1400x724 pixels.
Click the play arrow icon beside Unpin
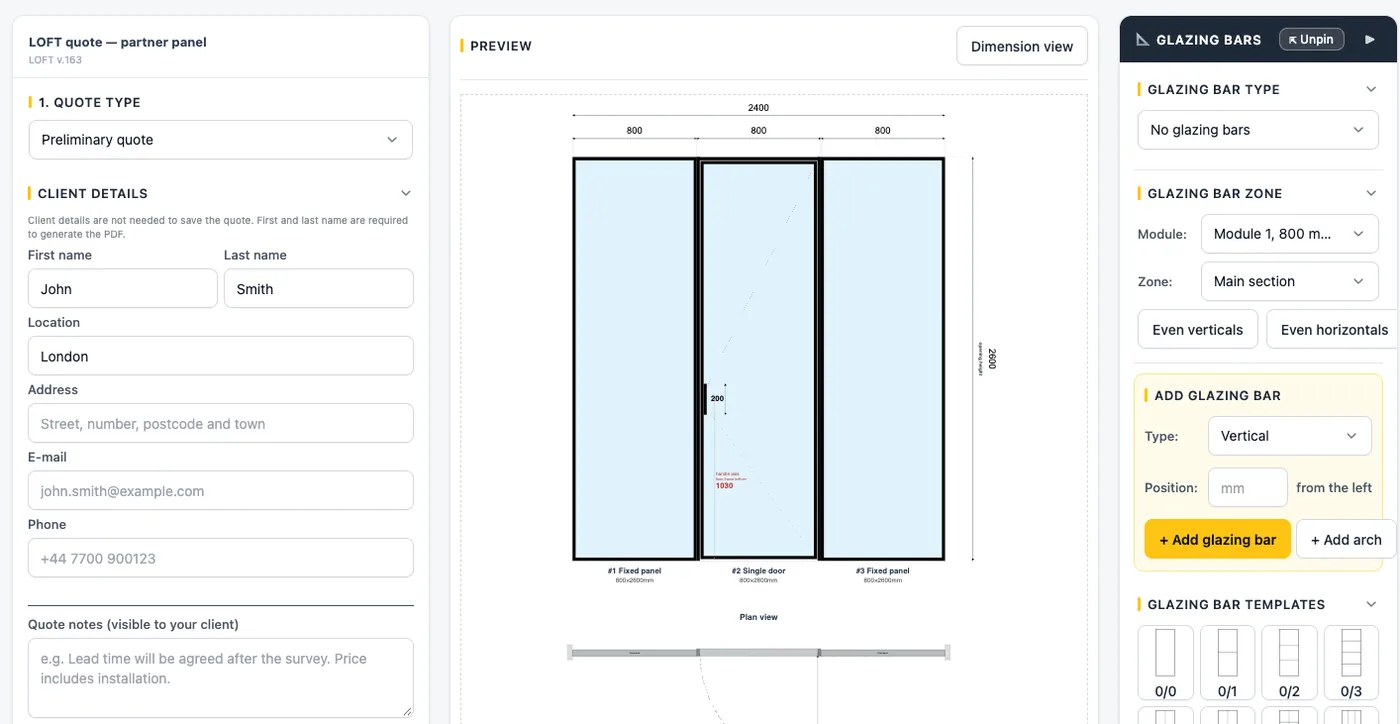[x=1370, y=40]
